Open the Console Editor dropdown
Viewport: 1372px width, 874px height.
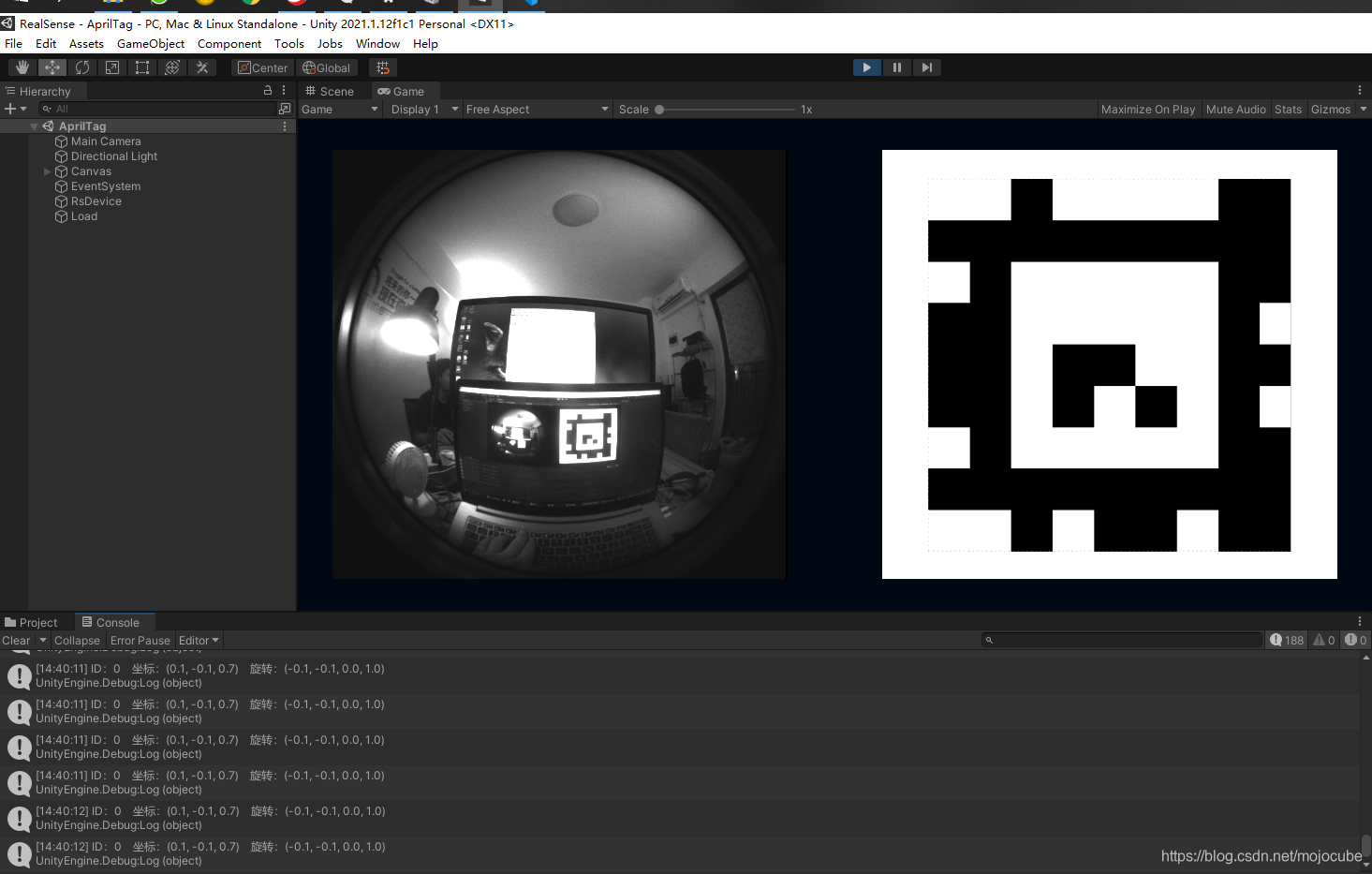199,641
